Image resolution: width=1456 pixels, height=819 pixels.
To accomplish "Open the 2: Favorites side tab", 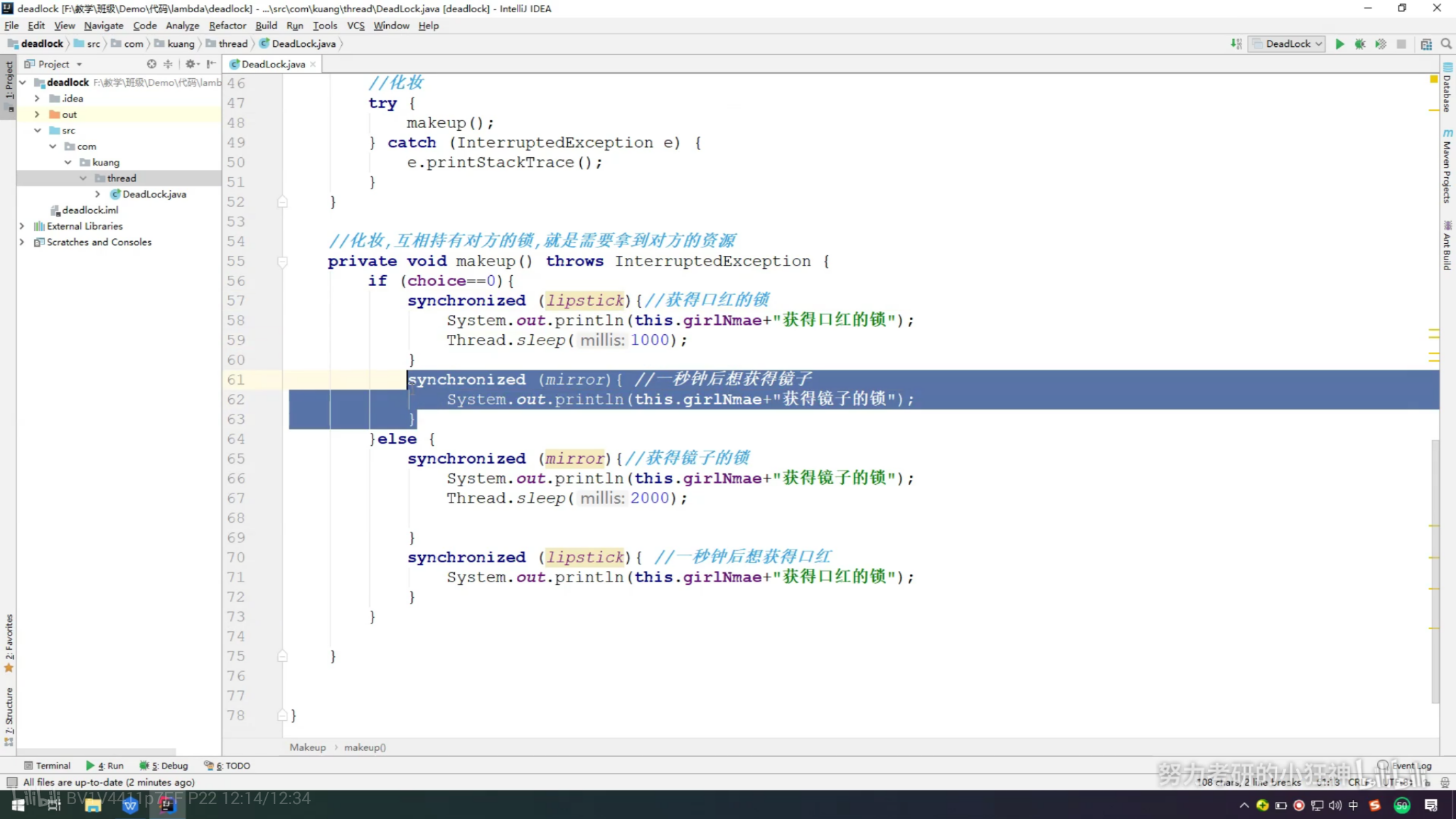I will click(9, 643).
